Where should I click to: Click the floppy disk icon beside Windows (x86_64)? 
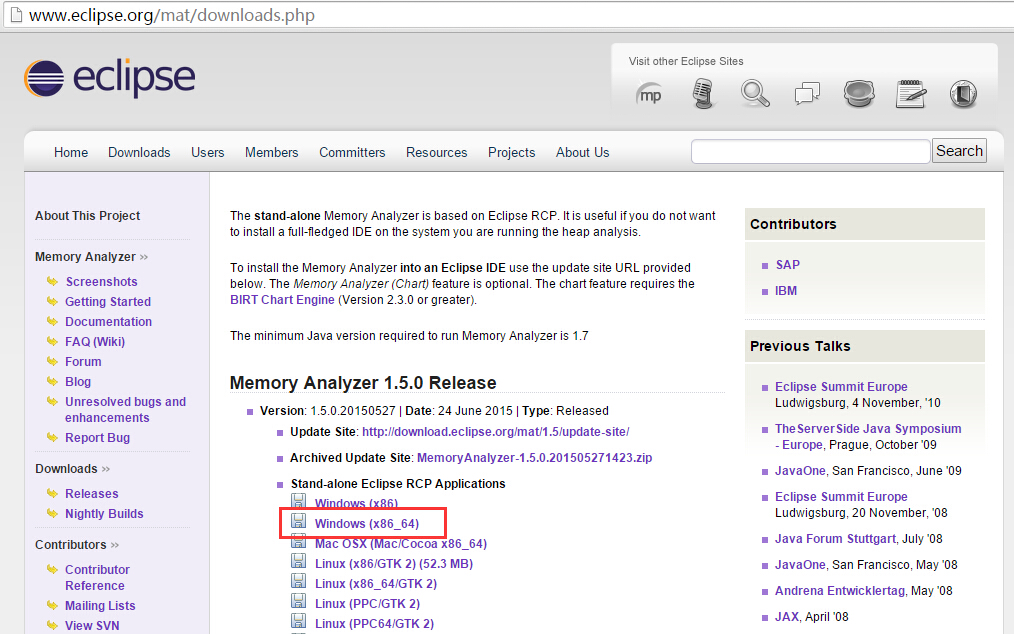[298, 521]
